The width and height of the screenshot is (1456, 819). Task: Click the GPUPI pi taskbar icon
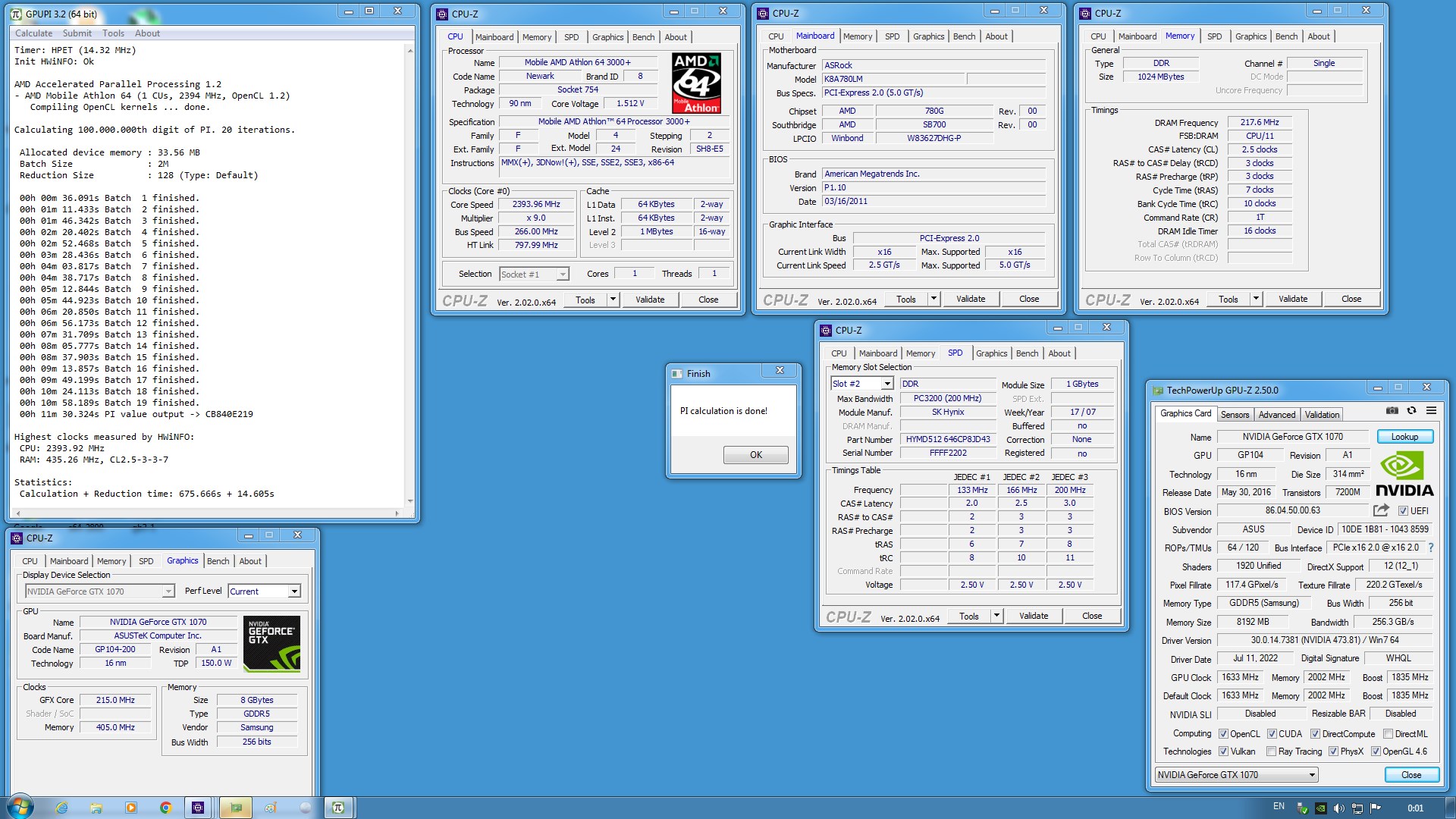tap(339, 808)
